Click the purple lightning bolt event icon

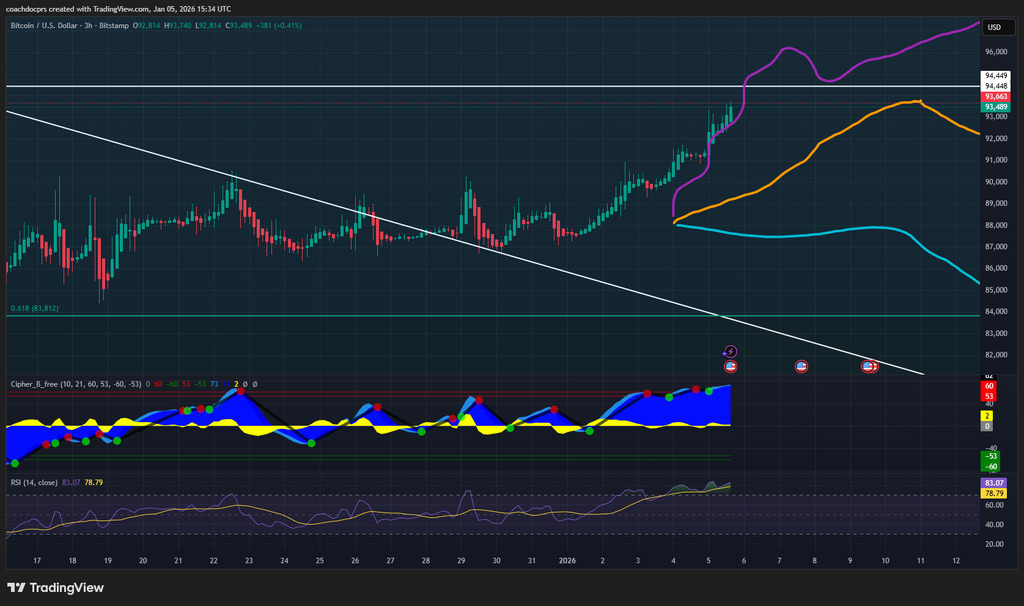[730, 352]
